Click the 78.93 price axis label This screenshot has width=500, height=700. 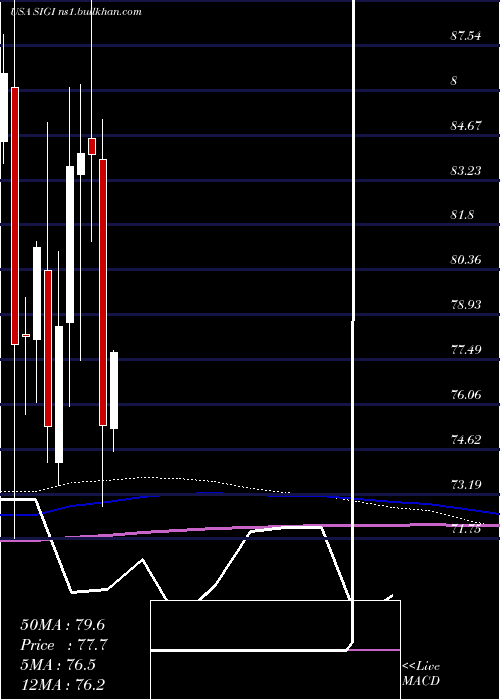tap(466, 304)
